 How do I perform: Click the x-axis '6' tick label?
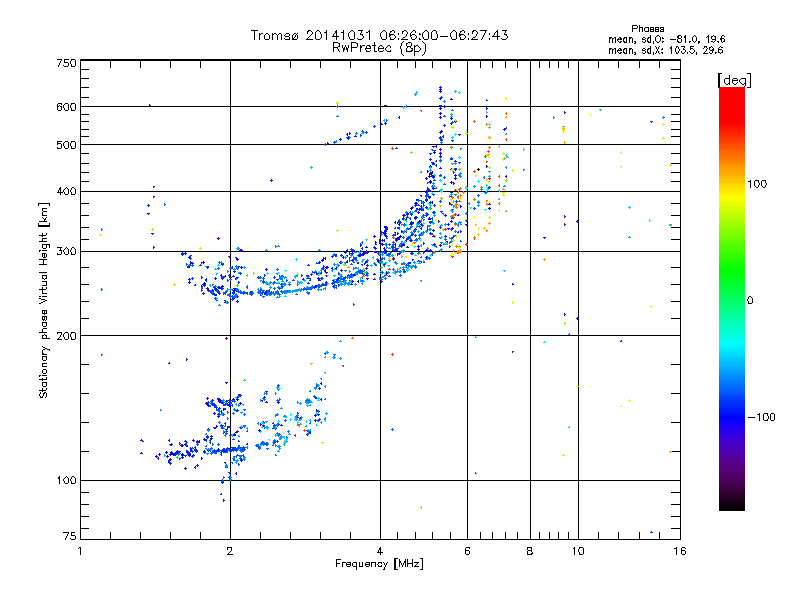click(x=467, y=551)
